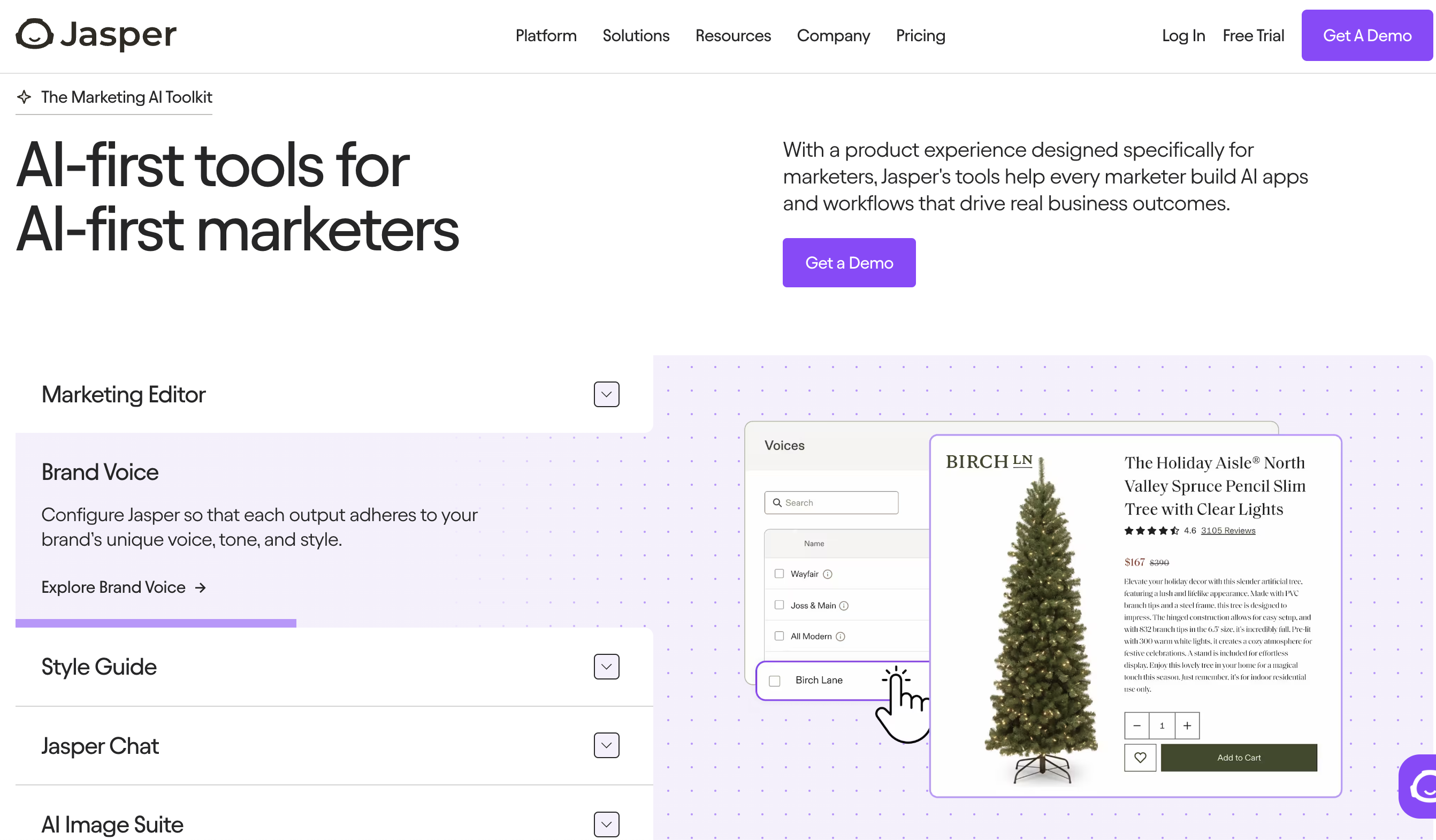Image resolution: width=1436 pixels, height=840 pixels.
Task: Click the Get a Demo button
Action: click(x=849, y=262)
